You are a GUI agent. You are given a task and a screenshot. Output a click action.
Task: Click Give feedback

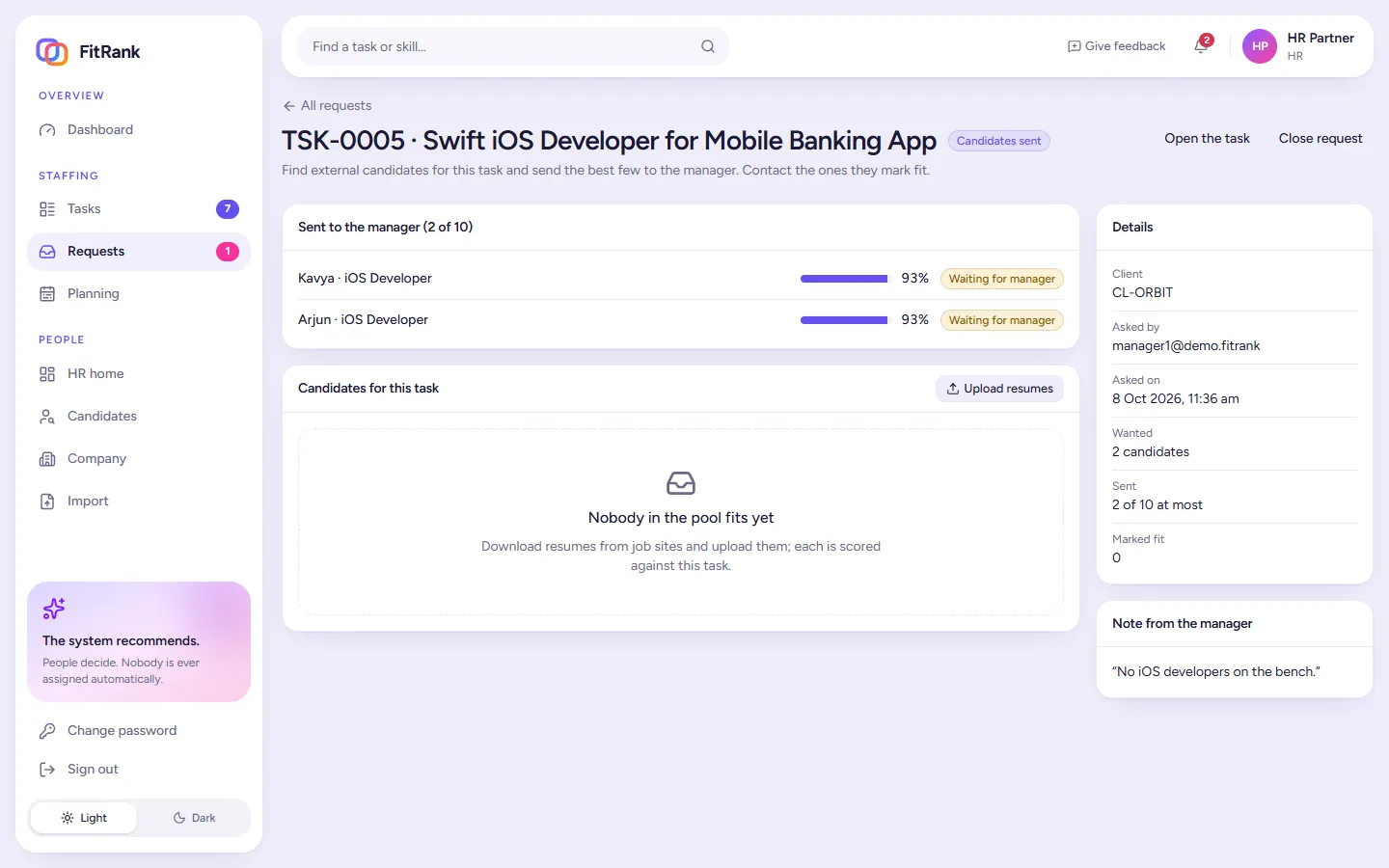(x=1116, y=46)
